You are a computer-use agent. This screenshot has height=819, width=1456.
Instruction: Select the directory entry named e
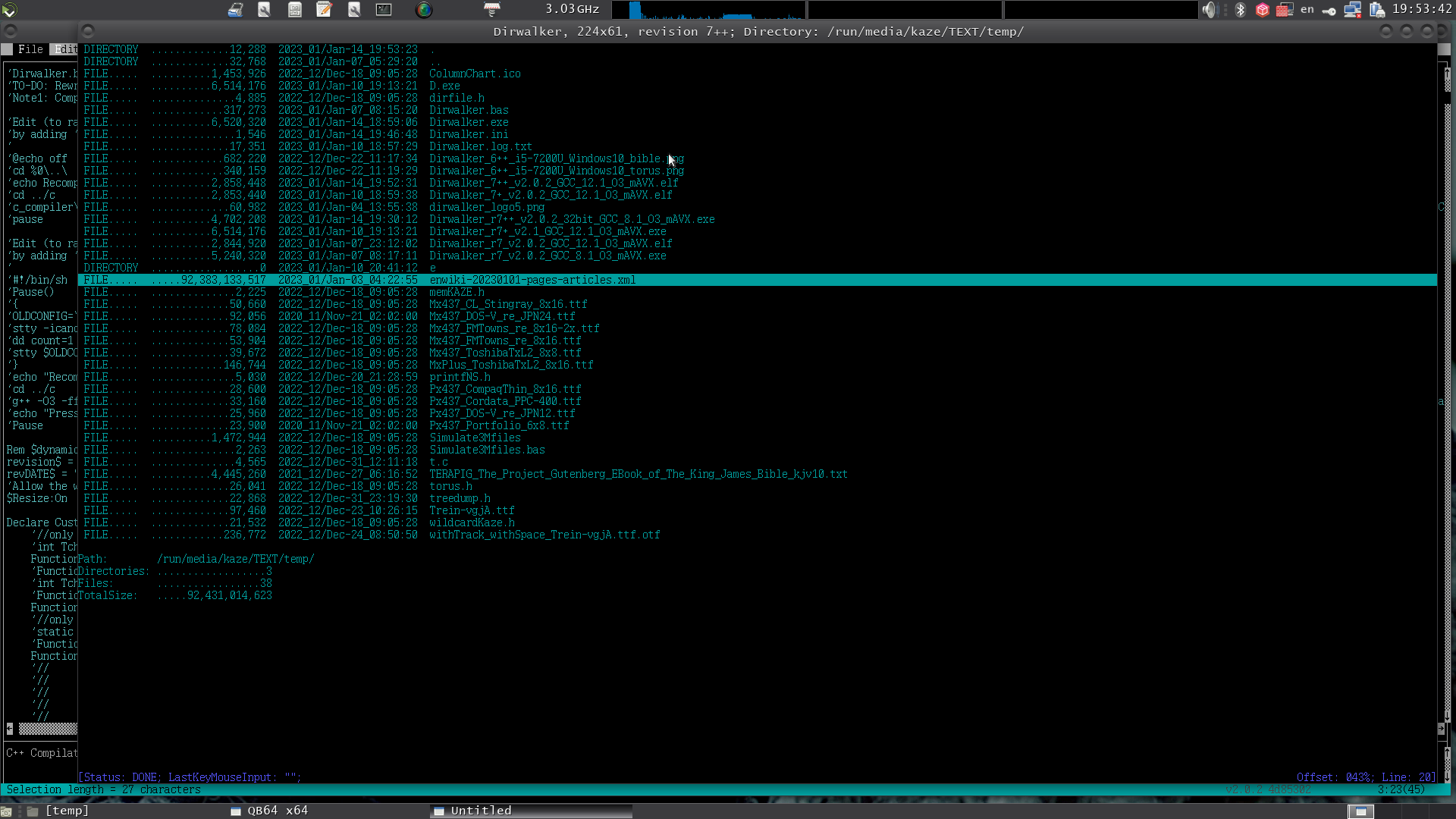[x=432, y=268]
